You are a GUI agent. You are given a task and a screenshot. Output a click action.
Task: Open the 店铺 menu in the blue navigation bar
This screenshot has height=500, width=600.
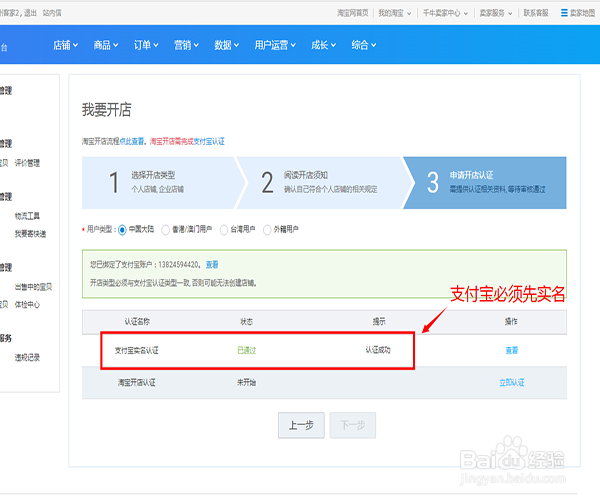[x=65, y=45]
